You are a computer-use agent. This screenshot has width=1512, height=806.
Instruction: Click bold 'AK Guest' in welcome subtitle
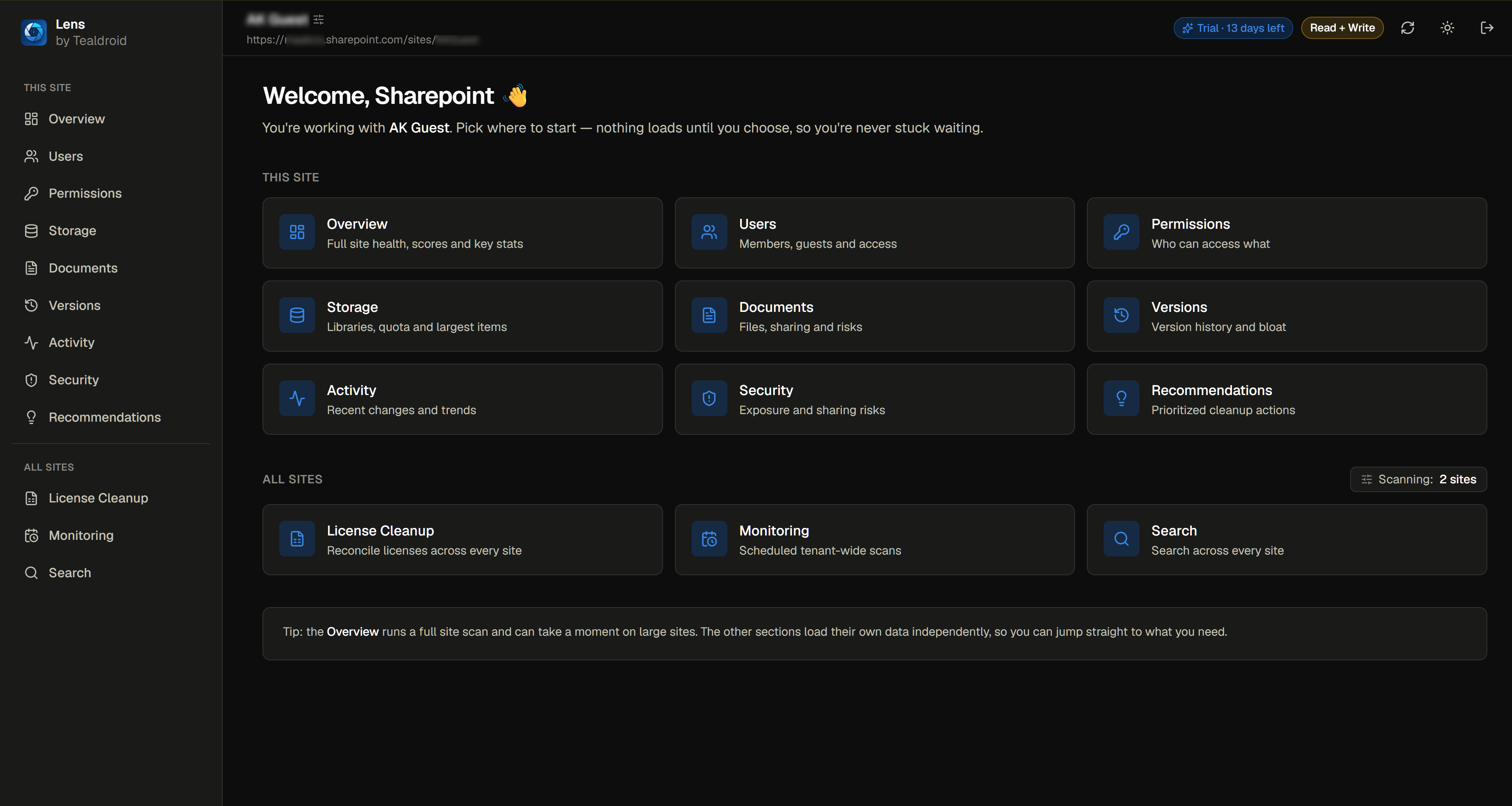pyautogui.click(x=419, y=127)
